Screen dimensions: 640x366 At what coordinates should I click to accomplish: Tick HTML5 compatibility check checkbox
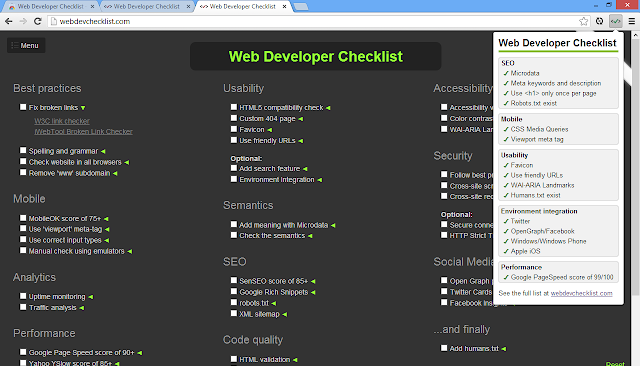(233, 107)
